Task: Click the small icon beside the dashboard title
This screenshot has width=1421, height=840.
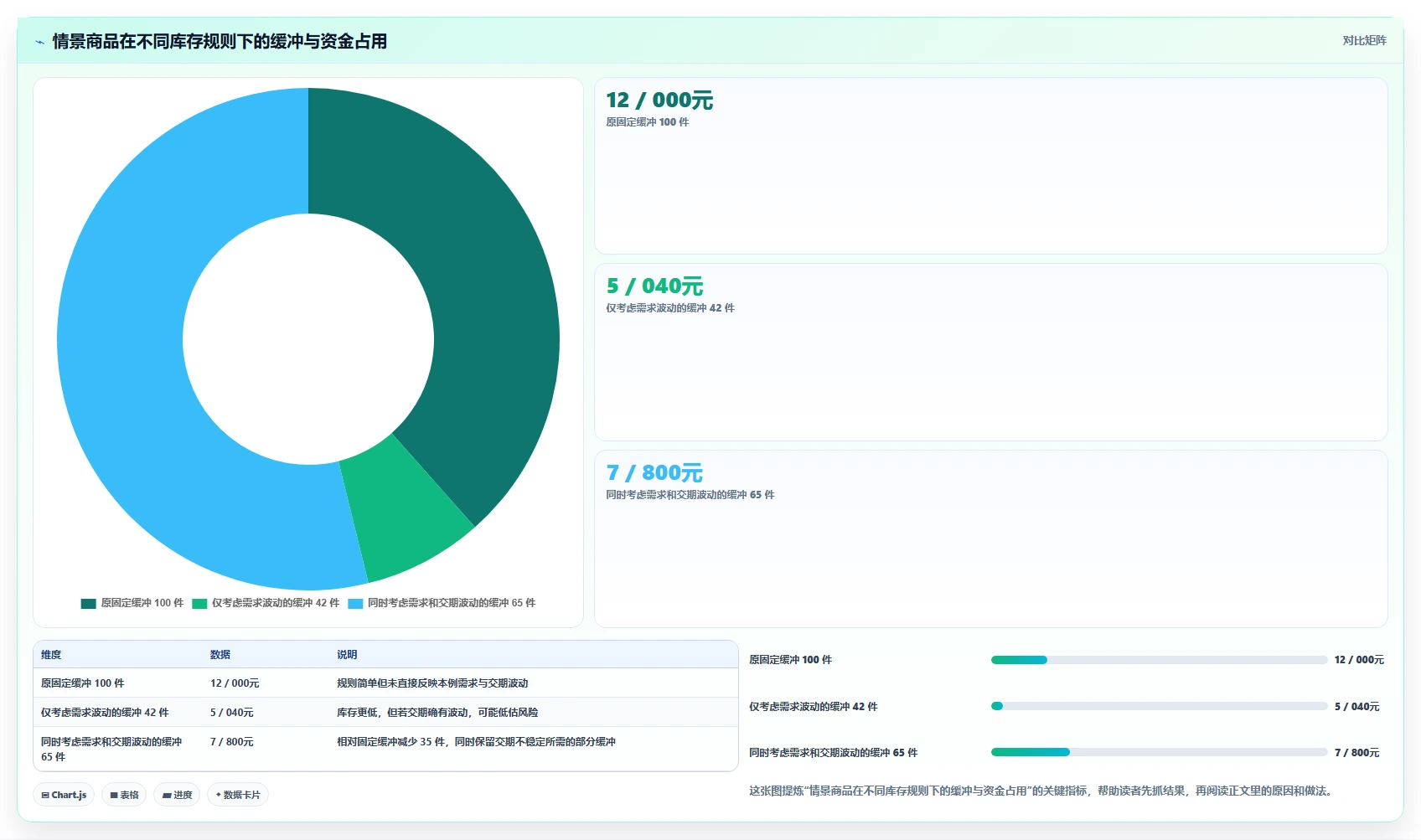Action: pos(39,42)
